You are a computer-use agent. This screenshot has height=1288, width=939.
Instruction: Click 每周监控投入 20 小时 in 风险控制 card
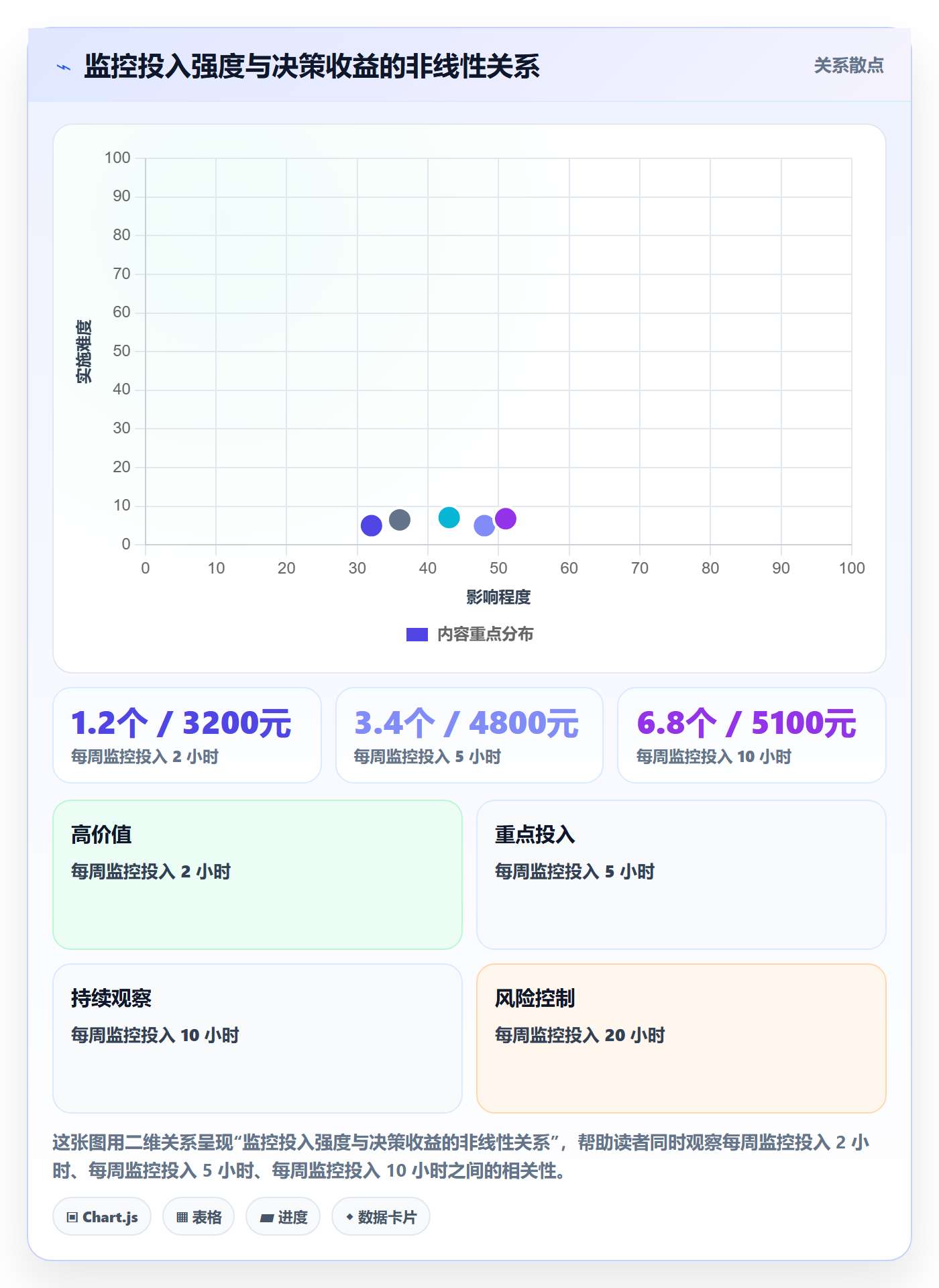pyautogui.click(x=579, y=1036)
